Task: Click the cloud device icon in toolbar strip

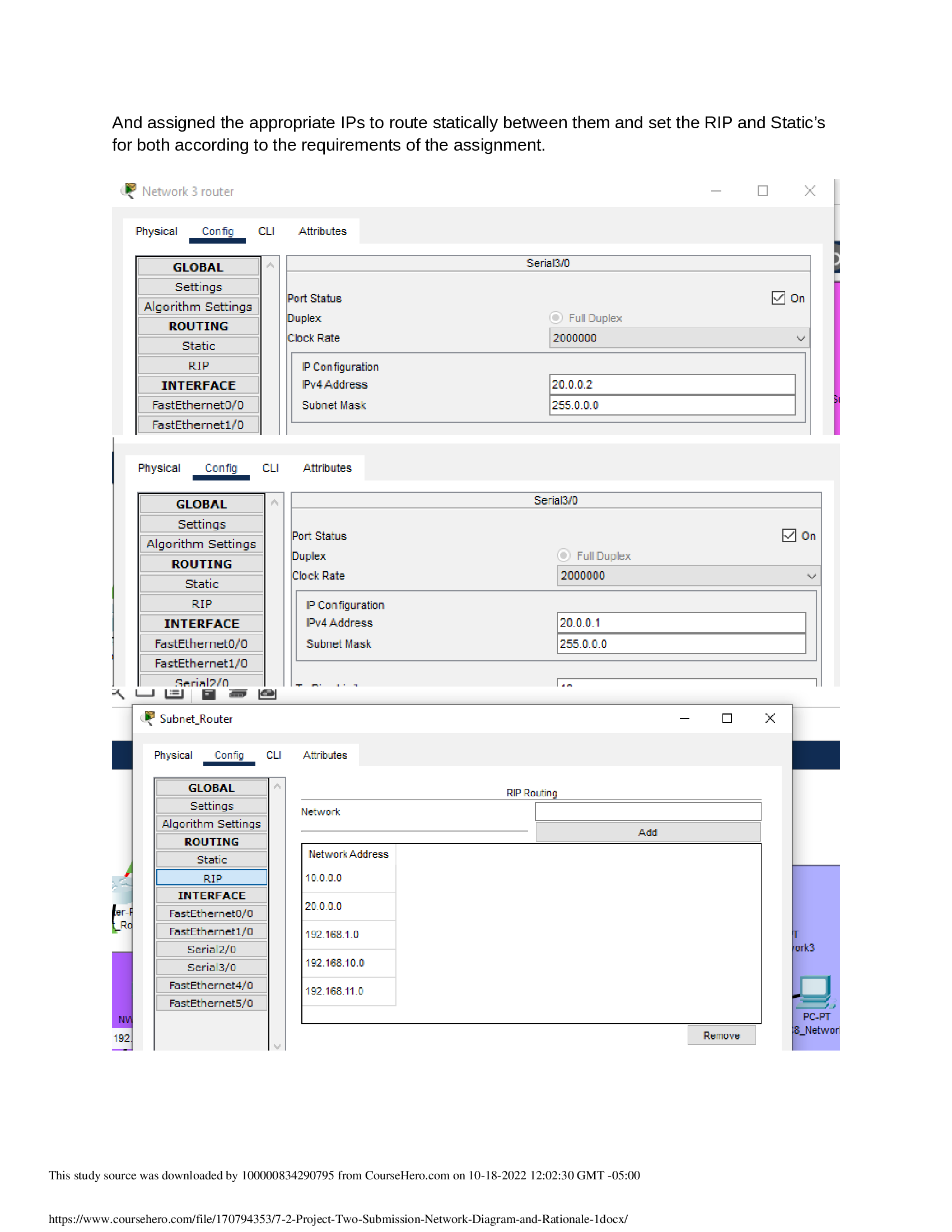Action: click(267, 694)
